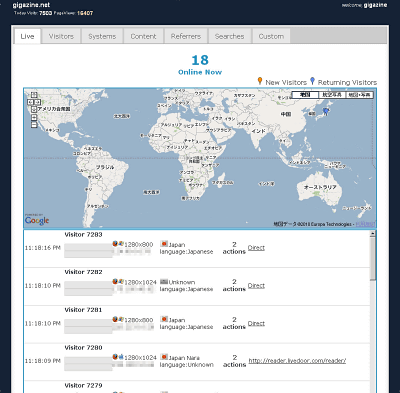Click the Japan flag for Visitor 7283
The width and height of the screenshot is (400, 393).
click(164, 244)
